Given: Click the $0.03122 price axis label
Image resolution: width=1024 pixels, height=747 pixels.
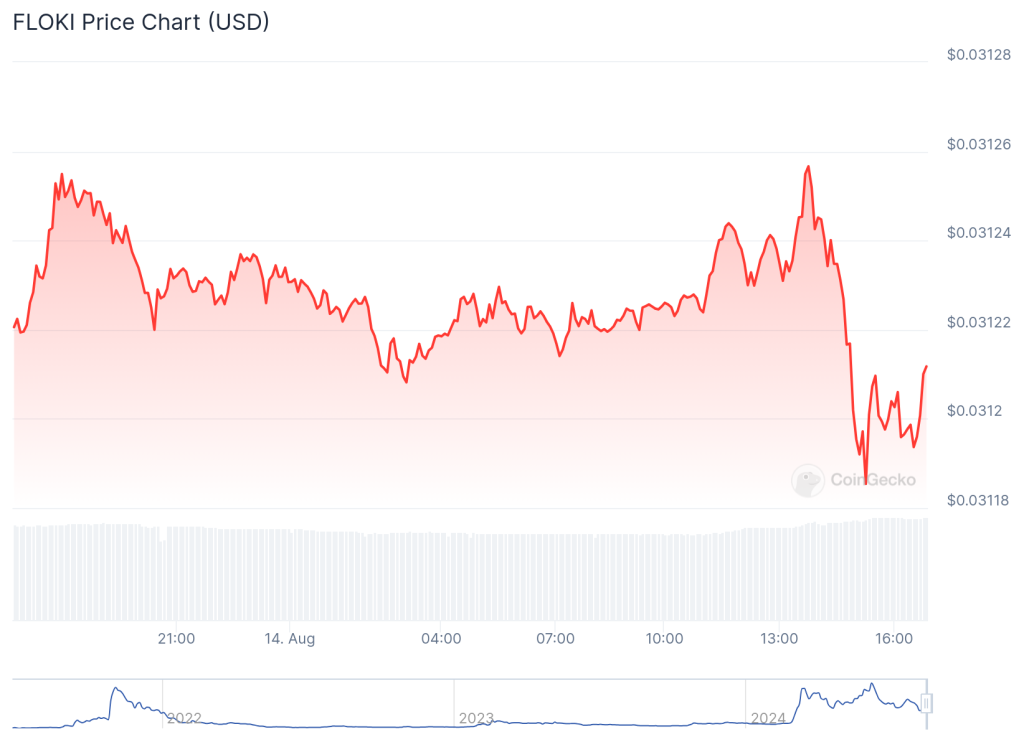Looking at the screenshot, I should 979,322.
